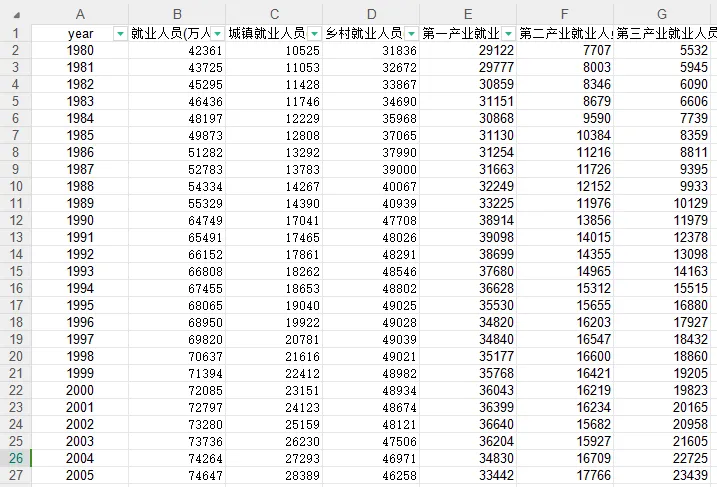Open filter dropdown for 第一产业就业 column

pos(508,33)
